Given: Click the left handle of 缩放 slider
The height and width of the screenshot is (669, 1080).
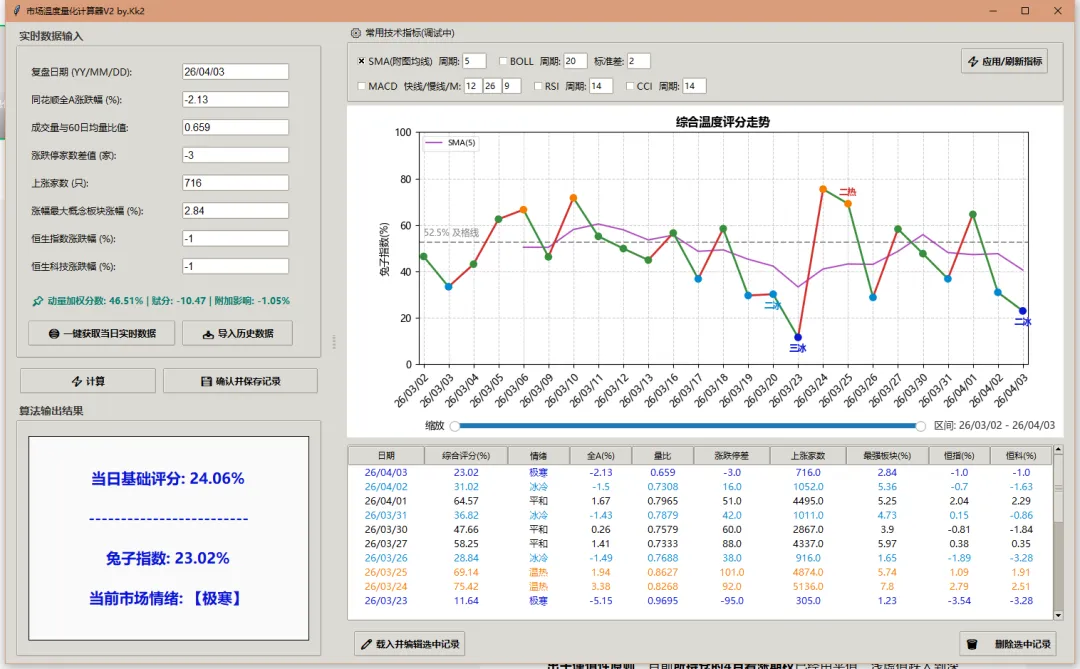Looking at the screenshot, I should (455, 426).
